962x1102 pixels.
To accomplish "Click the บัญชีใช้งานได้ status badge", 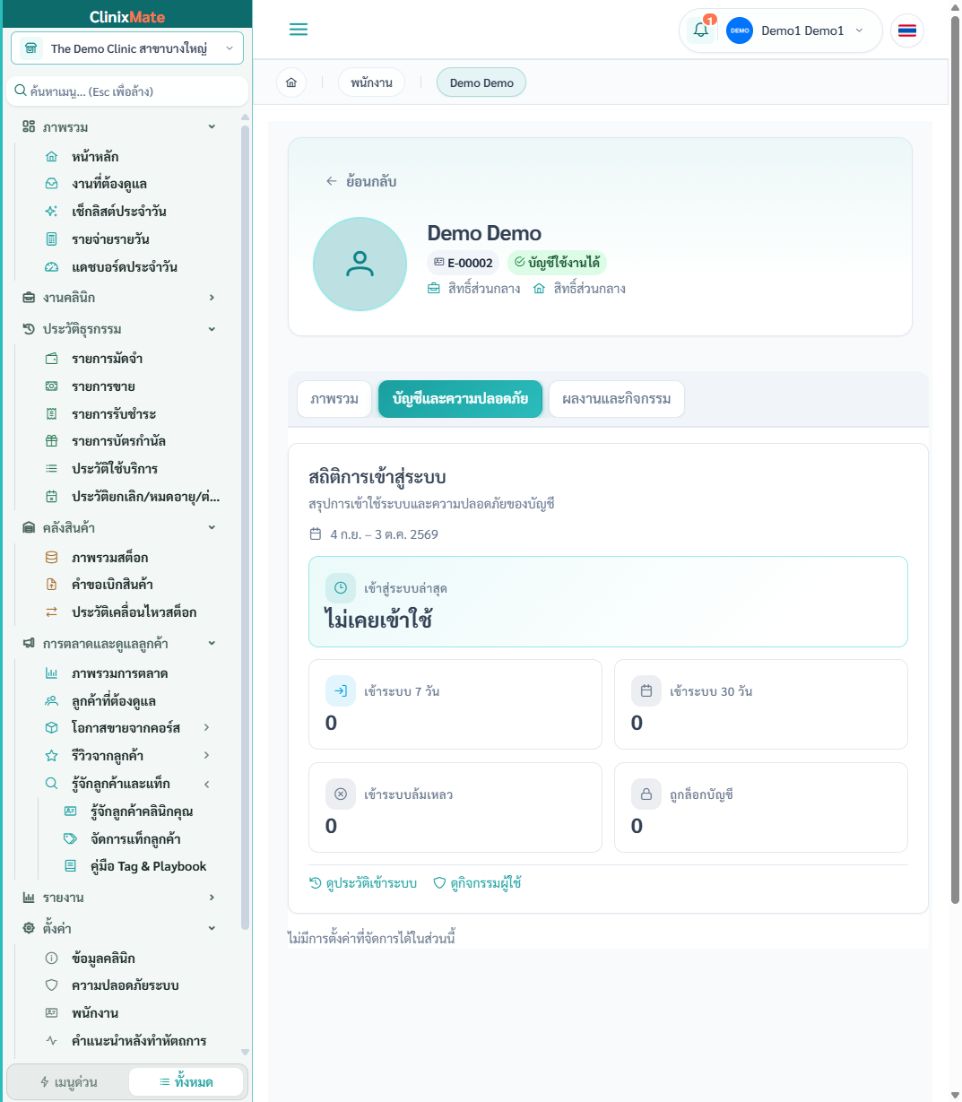I will click(x=557, y=263).
